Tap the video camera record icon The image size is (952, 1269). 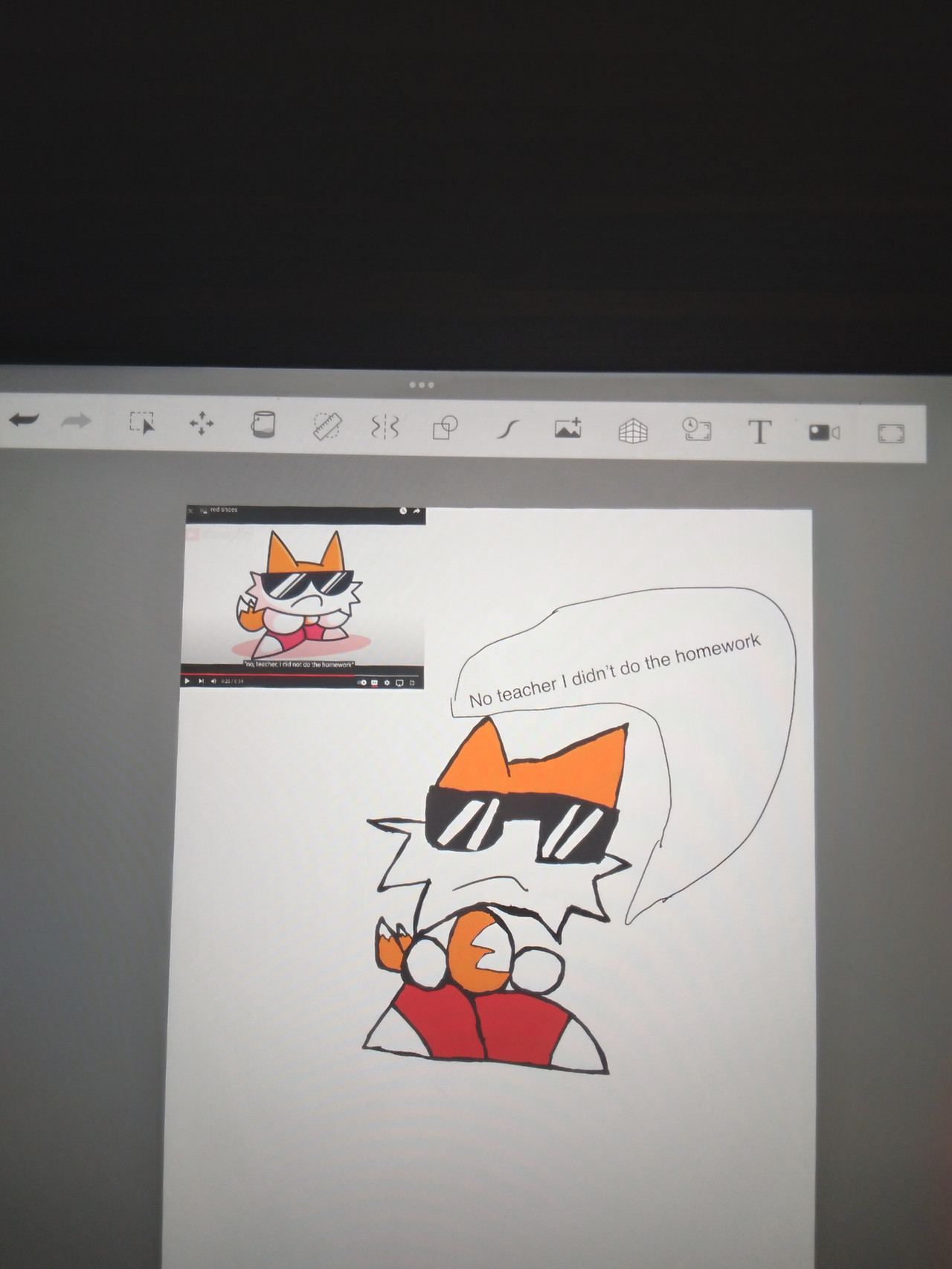point(824,432)
